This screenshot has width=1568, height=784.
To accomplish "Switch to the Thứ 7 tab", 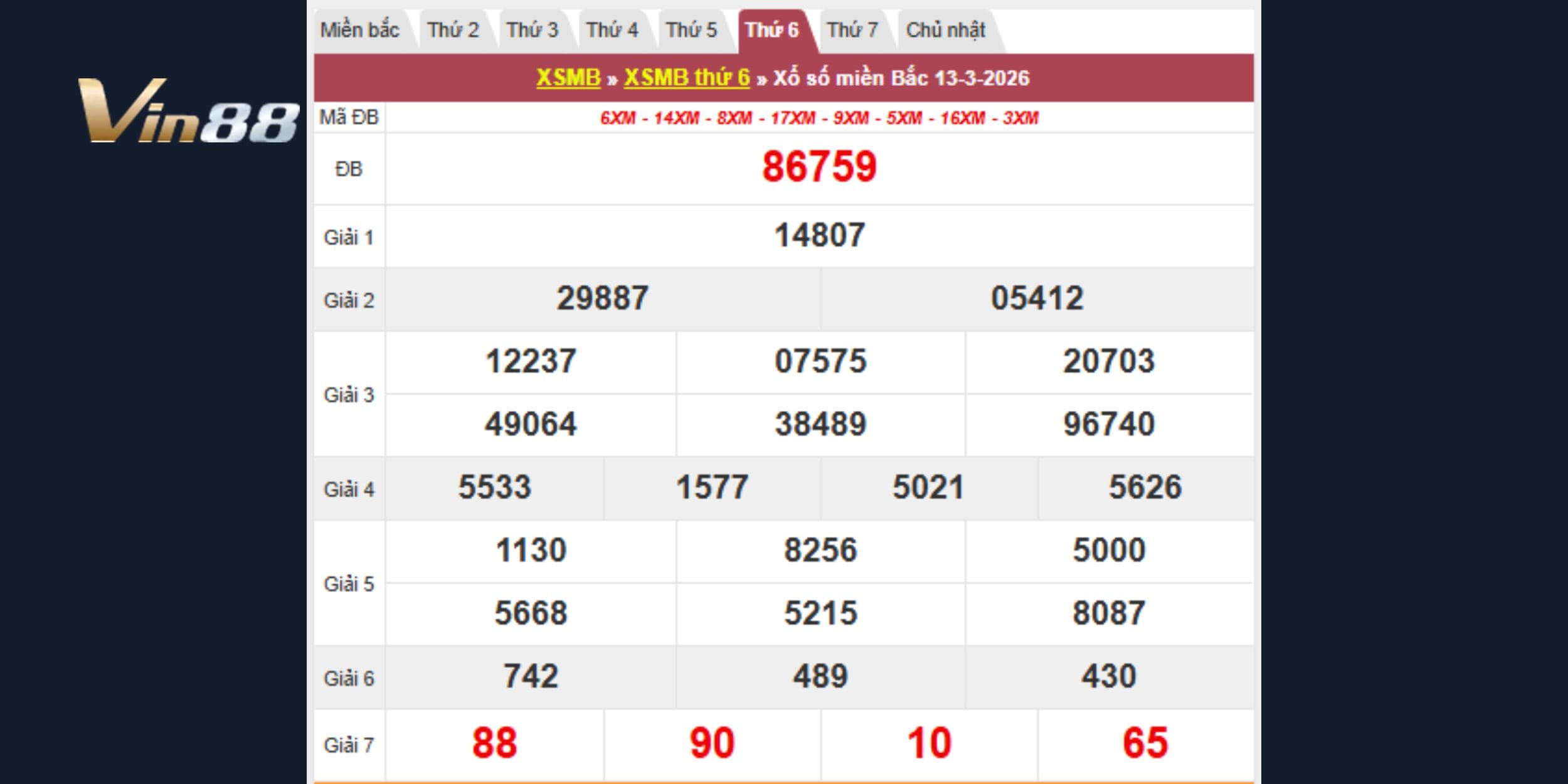I will pyautogui.click(x=852, y=30).
